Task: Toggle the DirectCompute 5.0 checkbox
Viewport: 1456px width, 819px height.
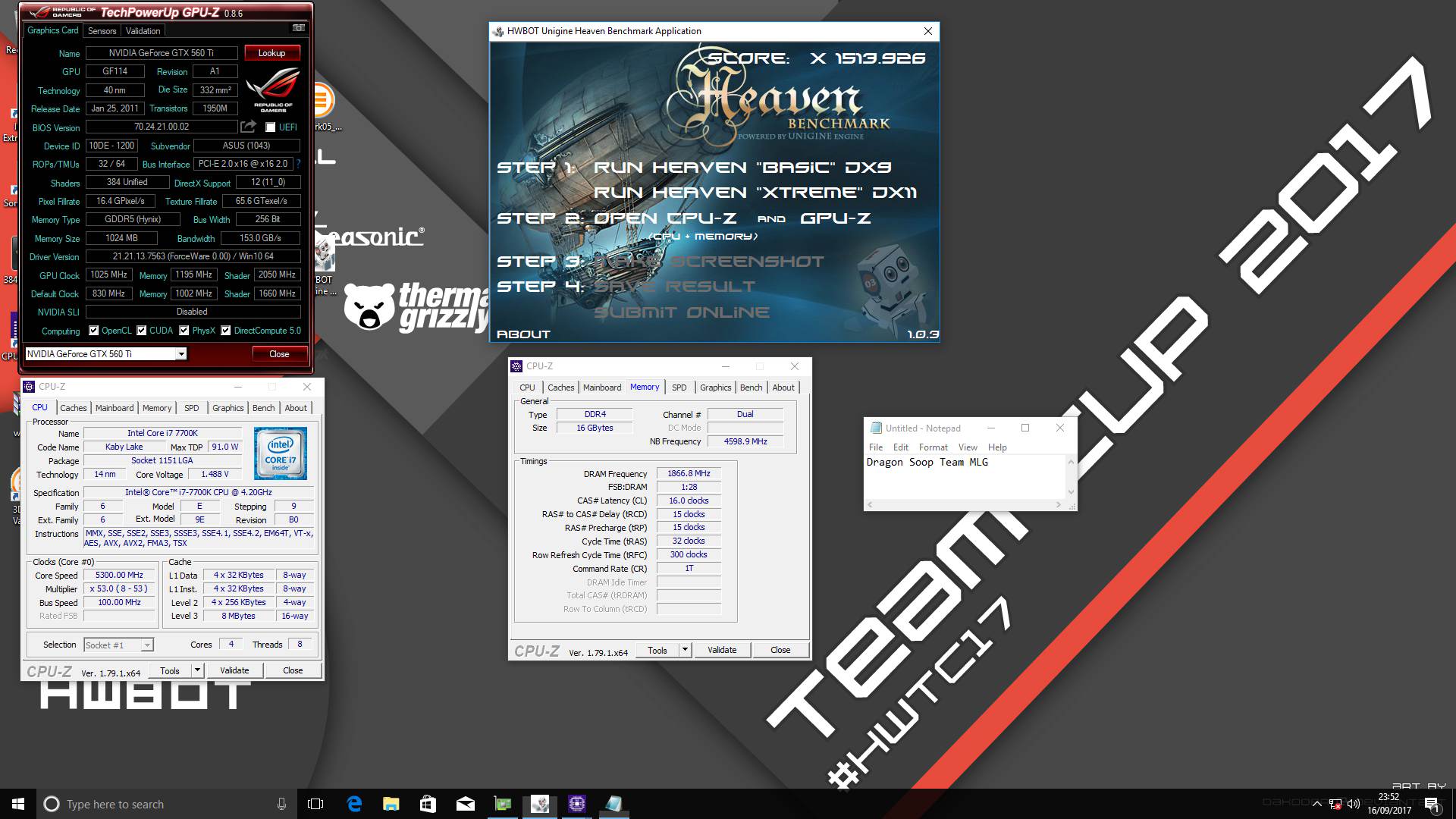Action: (x=226, y=331)
